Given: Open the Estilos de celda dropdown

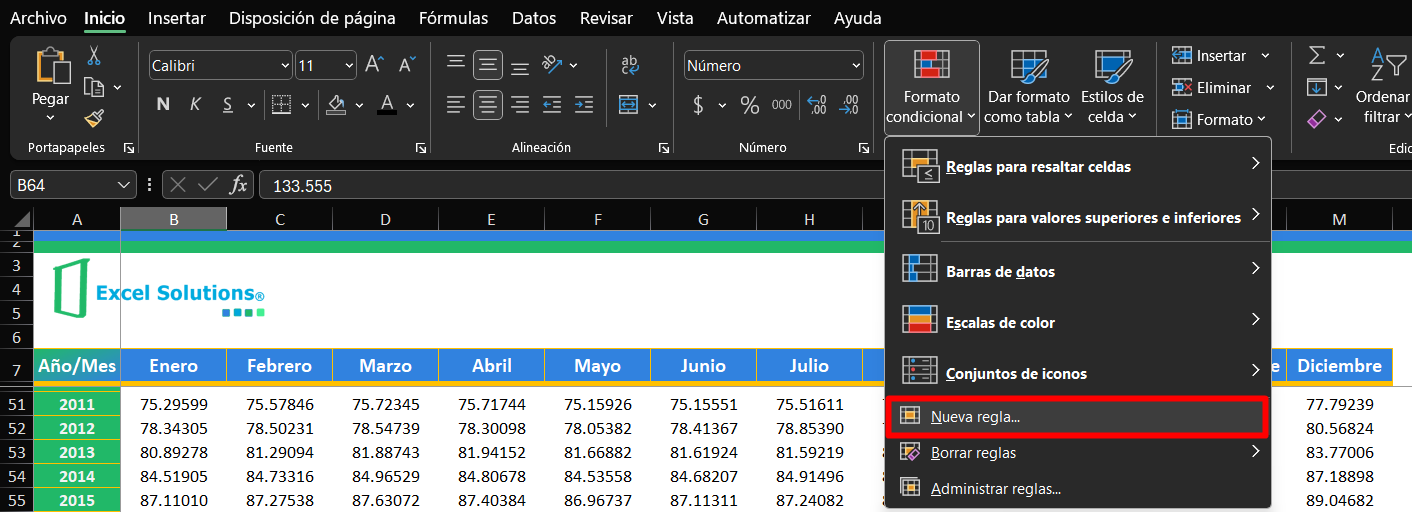Looking at the screenshot, I should [x=1112, y=86].
